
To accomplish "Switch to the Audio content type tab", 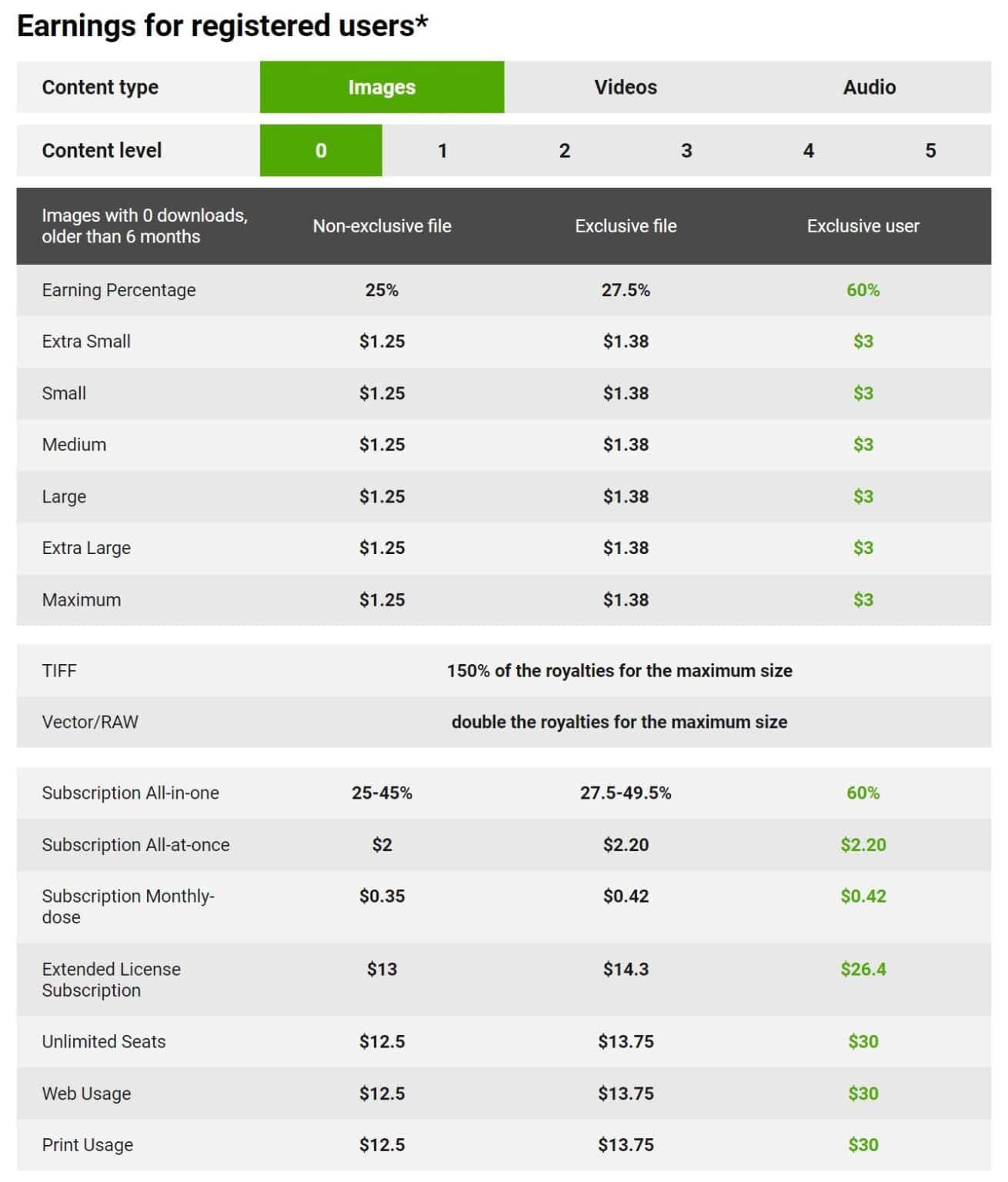I will pos(869,87).
